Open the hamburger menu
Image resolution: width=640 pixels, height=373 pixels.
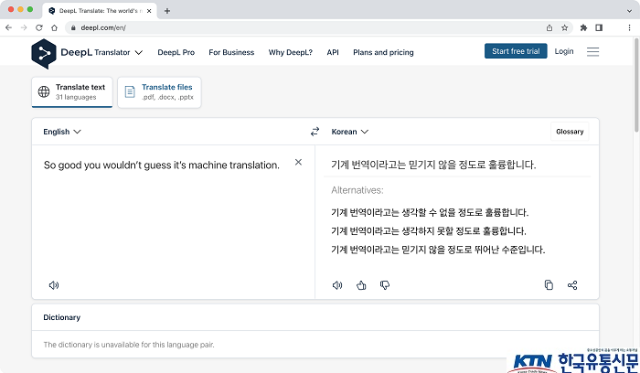tap(593, 52)
